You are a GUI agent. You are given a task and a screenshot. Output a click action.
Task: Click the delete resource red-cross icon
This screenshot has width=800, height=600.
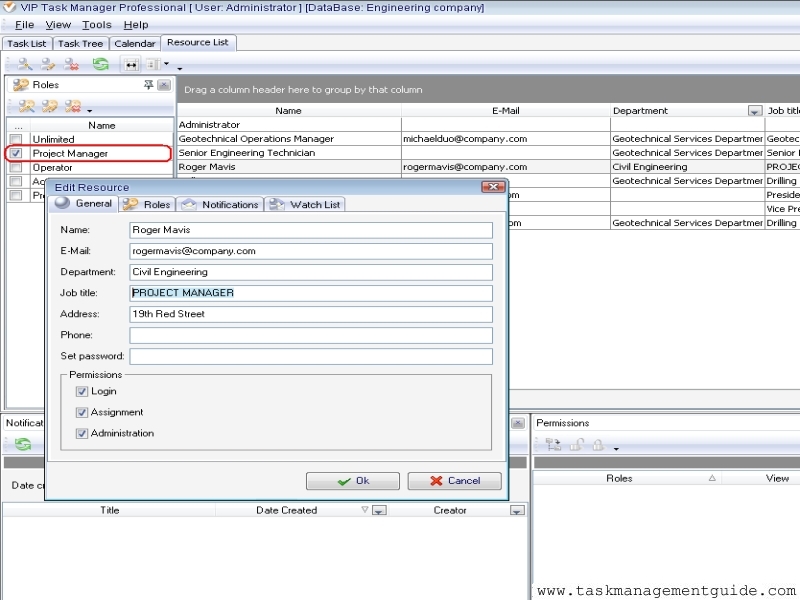click(x=72, y=64)
